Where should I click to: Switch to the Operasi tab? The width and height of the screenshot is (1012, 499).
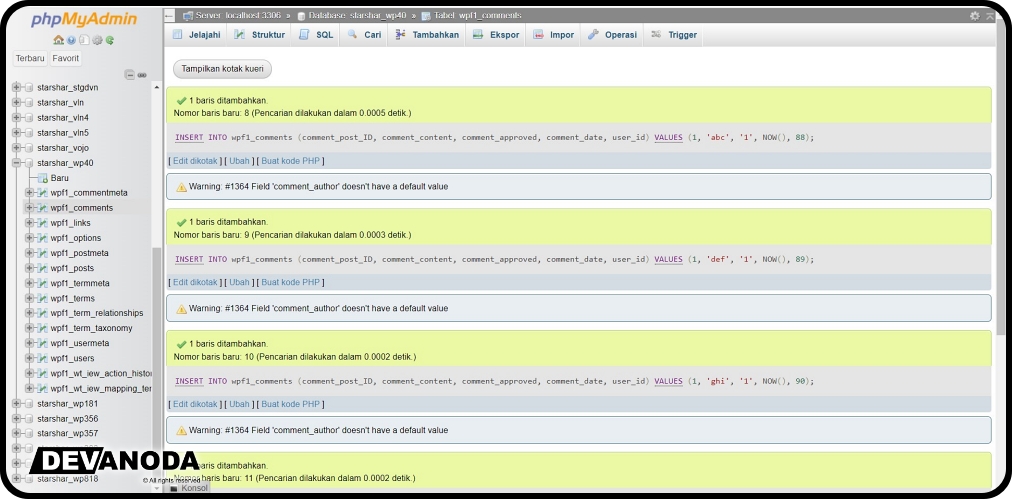612,35
